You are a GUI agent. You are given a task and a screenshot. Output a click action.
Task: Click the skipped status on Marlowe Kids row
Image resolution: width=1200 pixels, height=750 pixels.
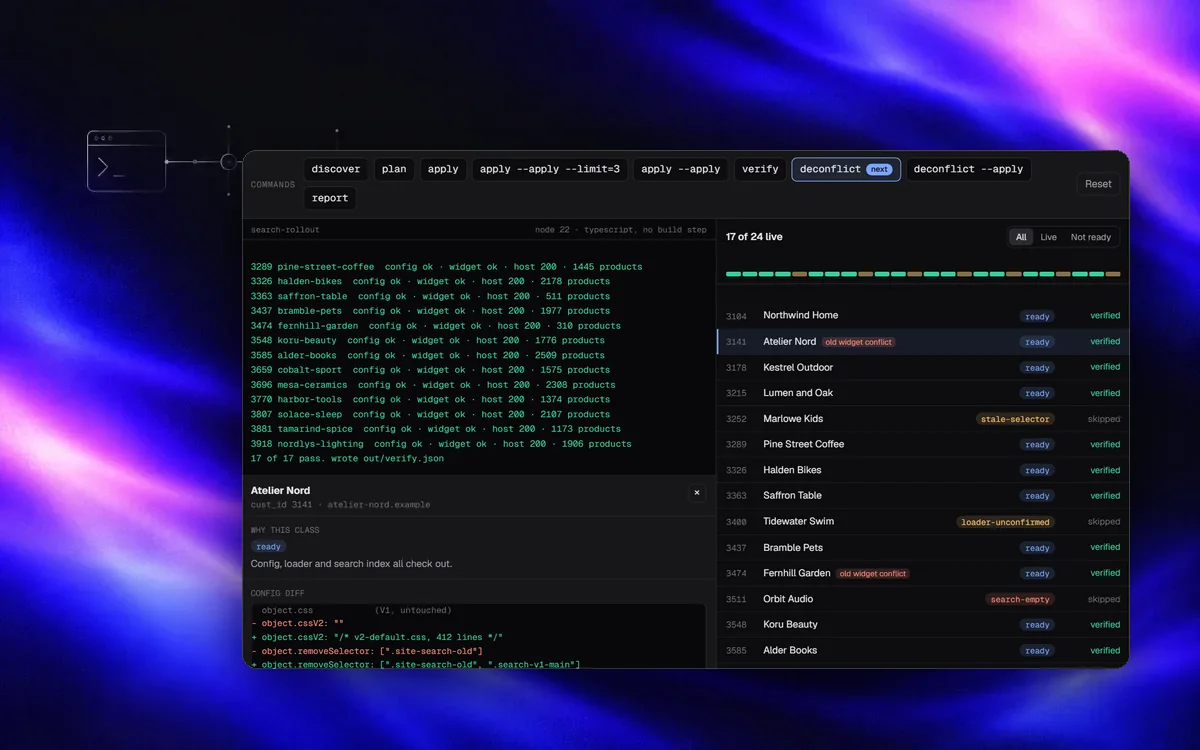tap(1104, 419)
